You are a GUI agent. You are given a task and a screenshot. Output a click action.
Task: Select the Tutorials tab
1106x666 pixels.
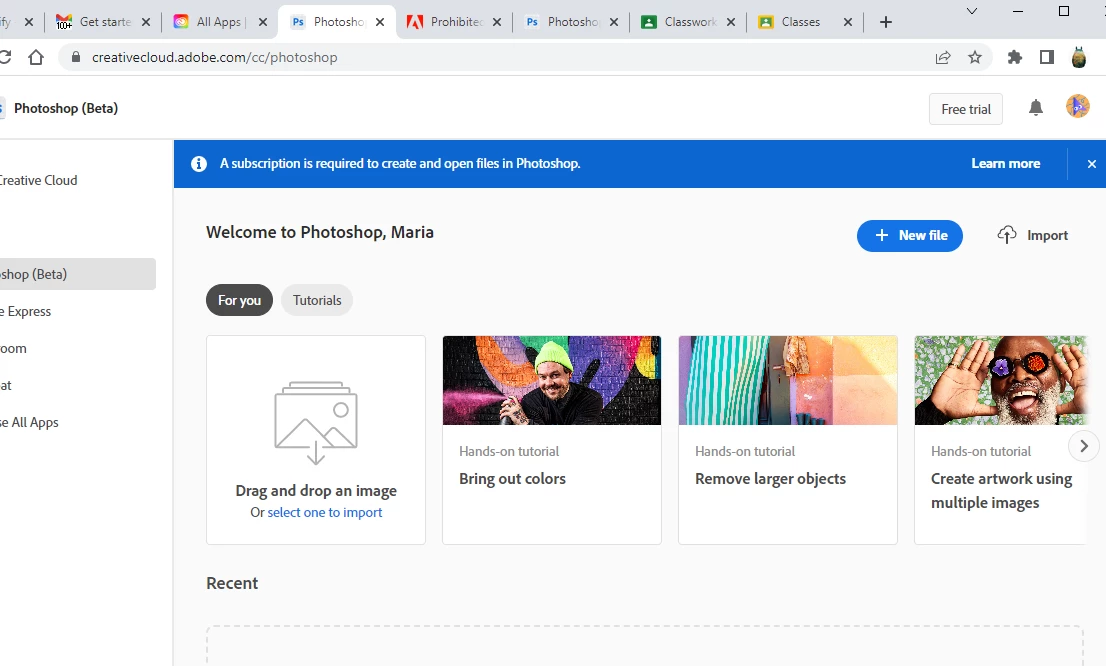(317, 301)
